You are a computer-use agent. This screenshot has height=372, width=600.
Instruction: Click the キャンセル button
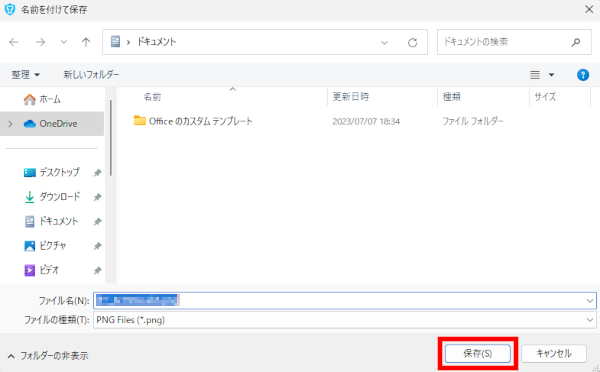pos(554,353)
